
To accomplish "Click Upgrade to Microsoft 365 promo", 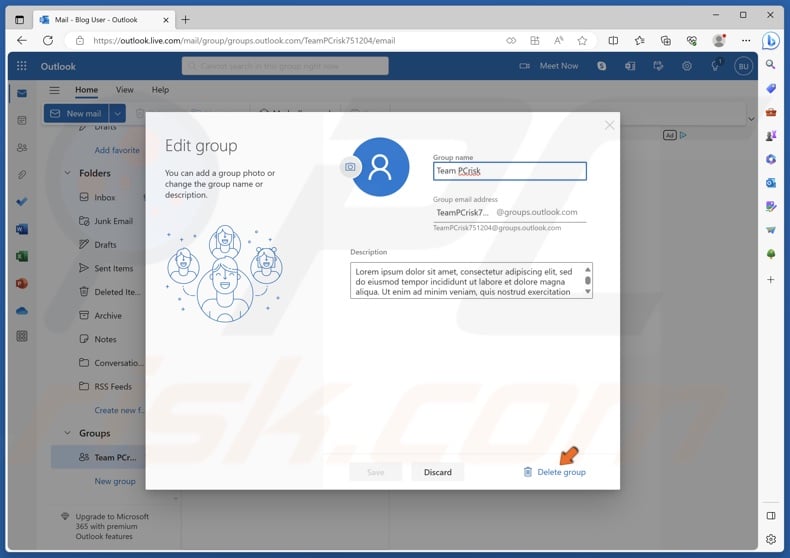I will click(x=106, y=526).
